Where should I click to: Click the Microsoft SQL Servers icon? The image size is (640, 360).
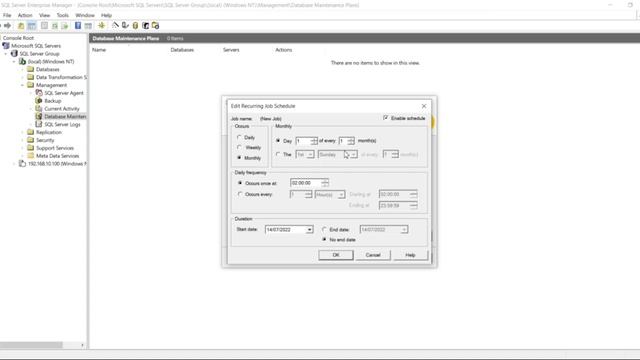[6, 46]
